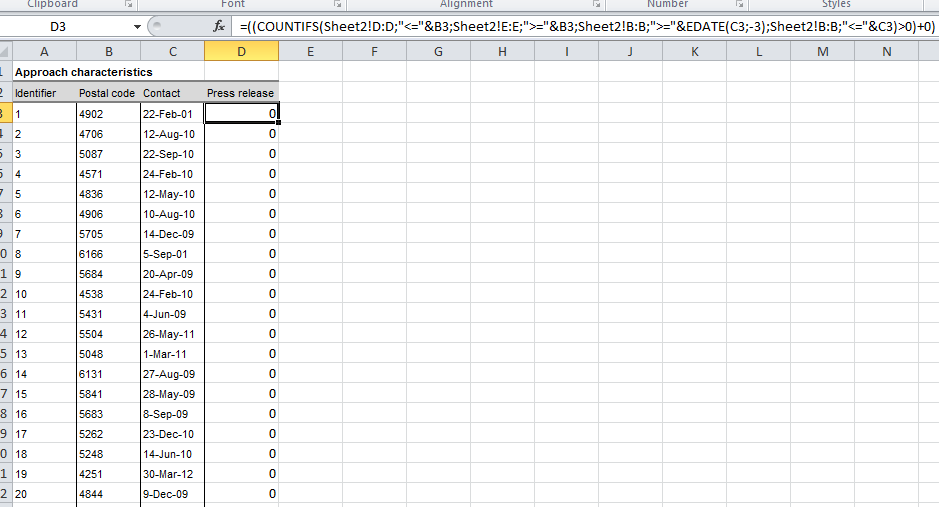Select contact date cell 20-Apr-09
This screenshot has width=939, height=507.
(x=172, y=274)
